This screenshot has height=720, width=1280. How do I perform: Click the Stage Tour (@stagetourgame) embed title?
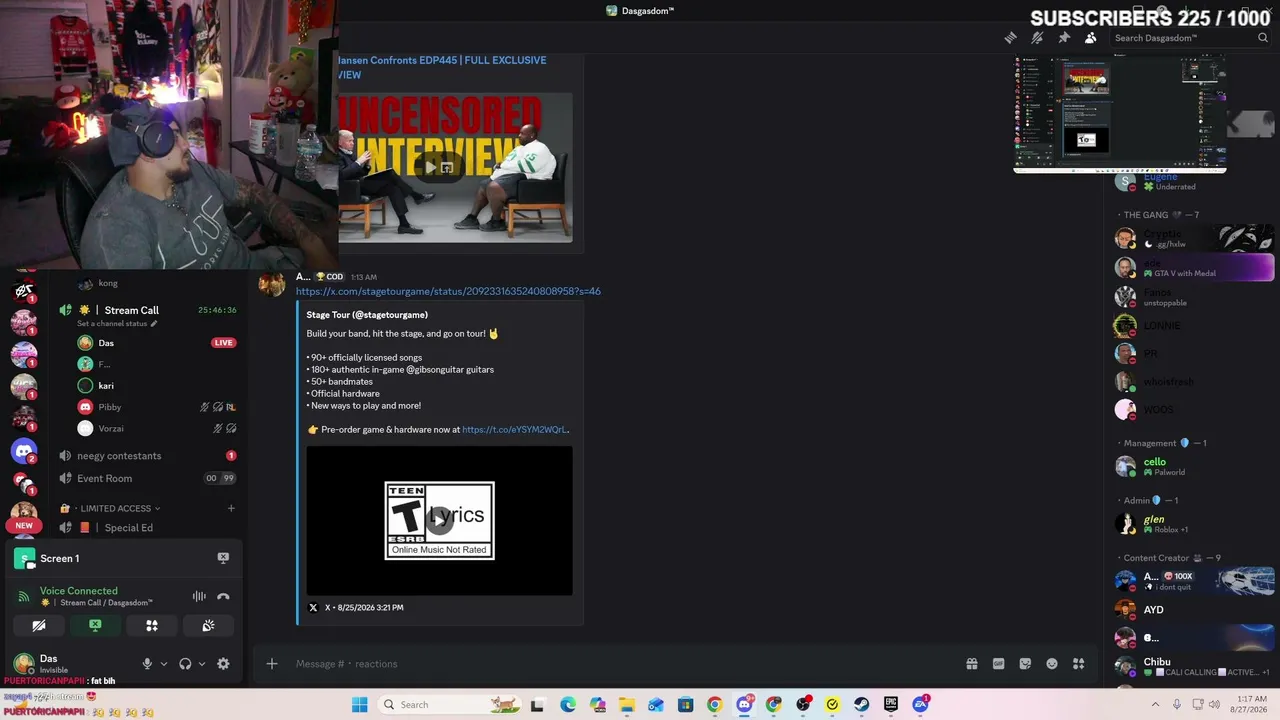[x=367, y=315]
